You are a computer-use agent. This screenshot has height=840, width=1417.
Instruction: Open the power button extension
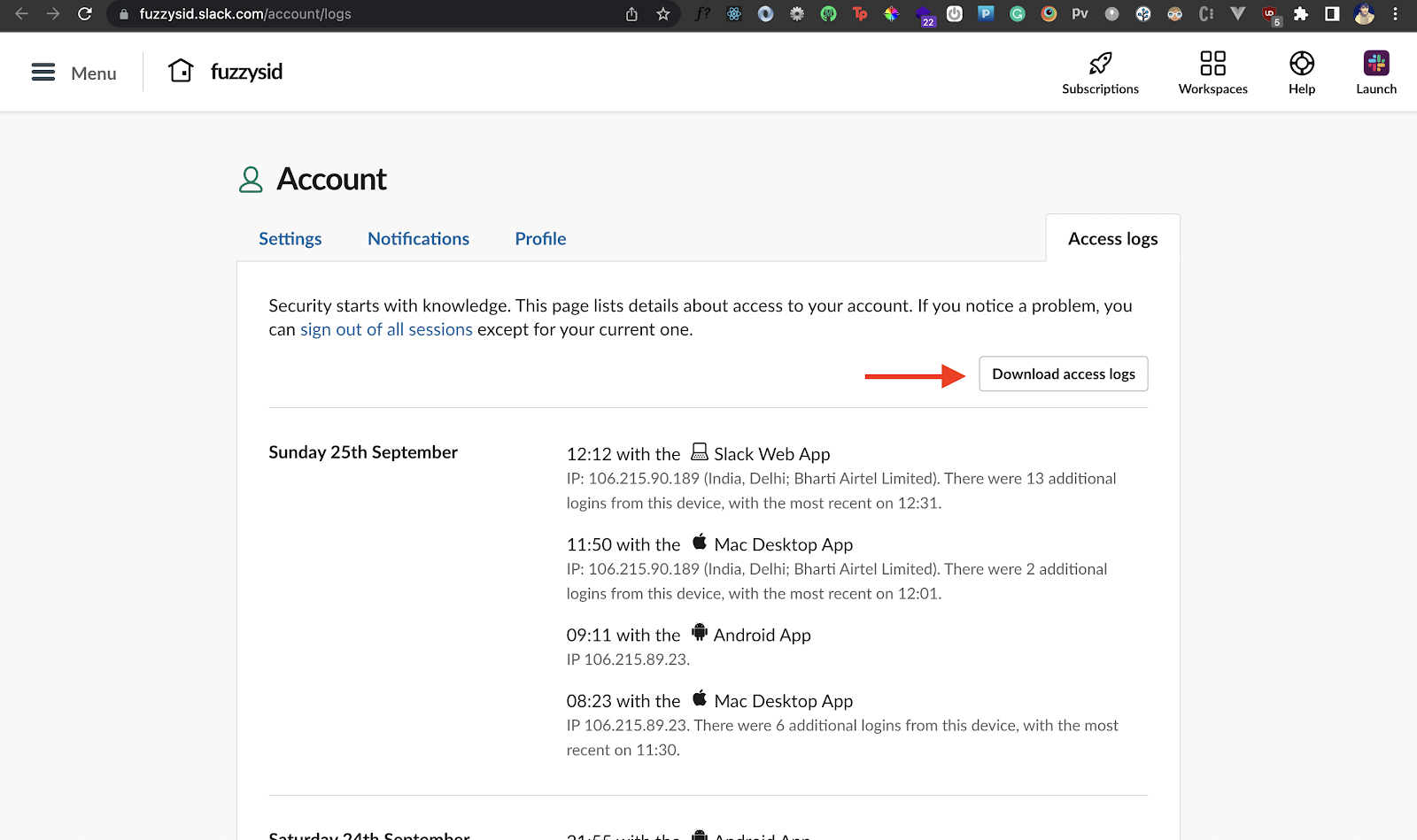955,14
